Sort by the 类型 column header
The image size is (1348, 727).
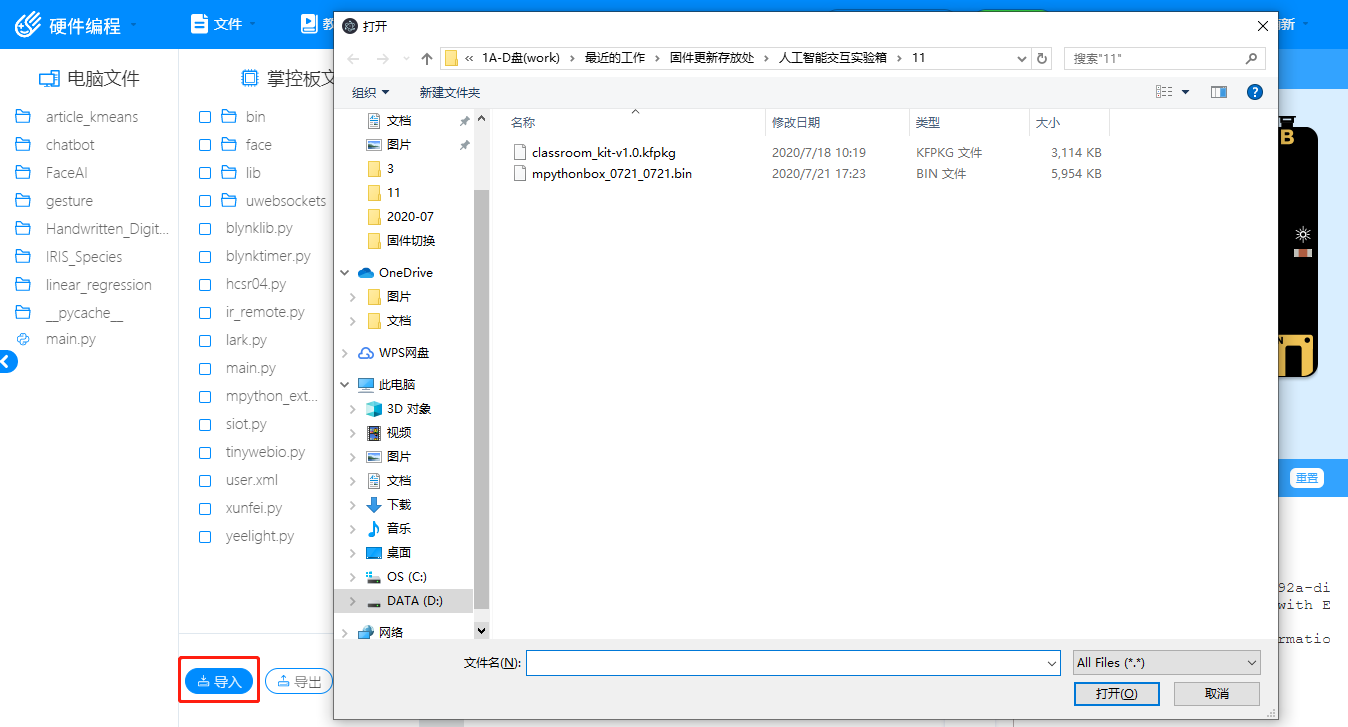tap(969, 122)
